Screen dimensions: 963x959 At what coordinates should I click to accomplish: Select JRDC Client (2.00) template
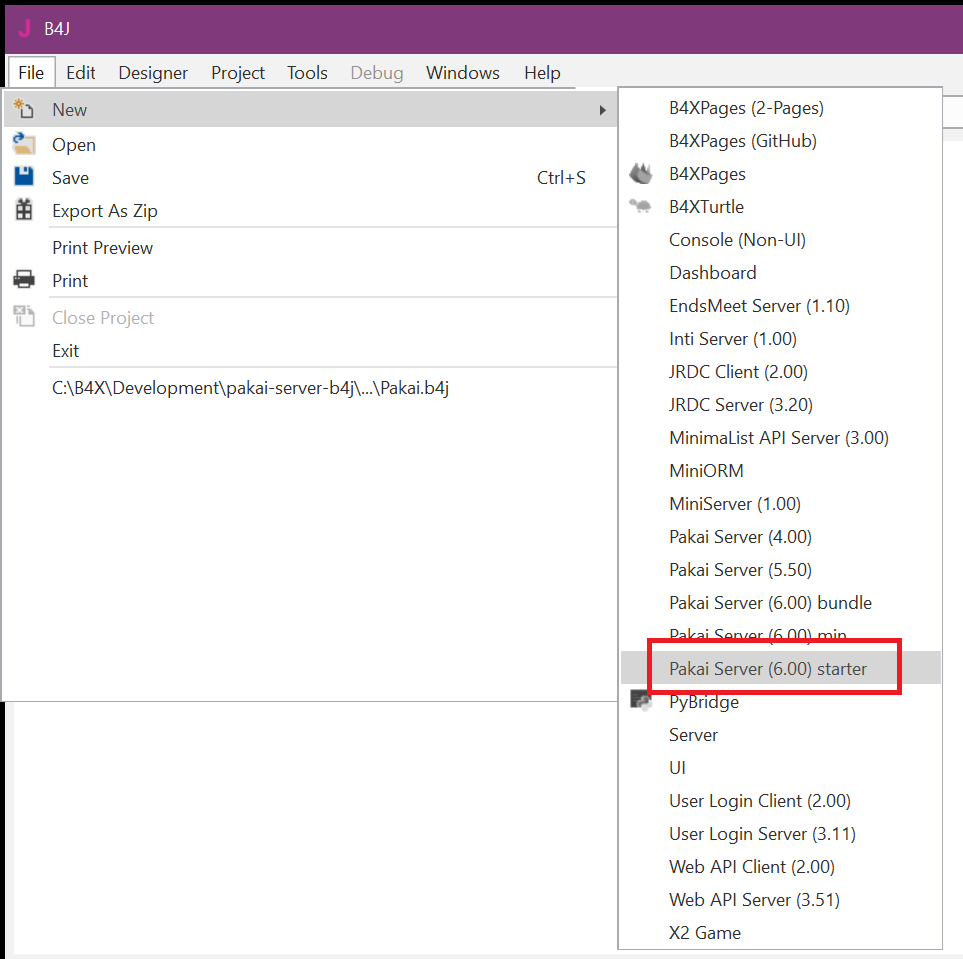click(x=781, y=372)
